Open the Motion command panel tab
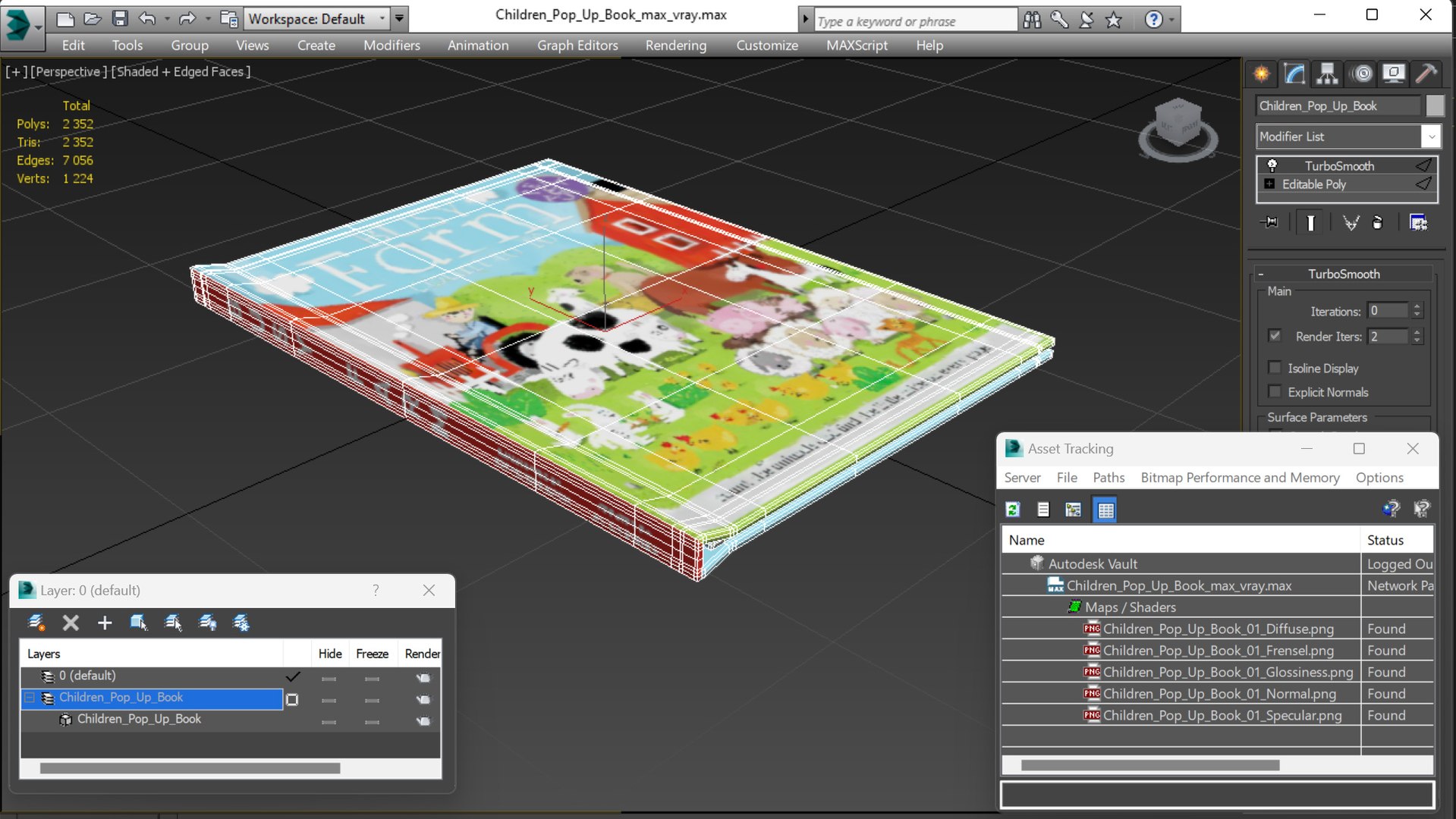 (1363, 74)
